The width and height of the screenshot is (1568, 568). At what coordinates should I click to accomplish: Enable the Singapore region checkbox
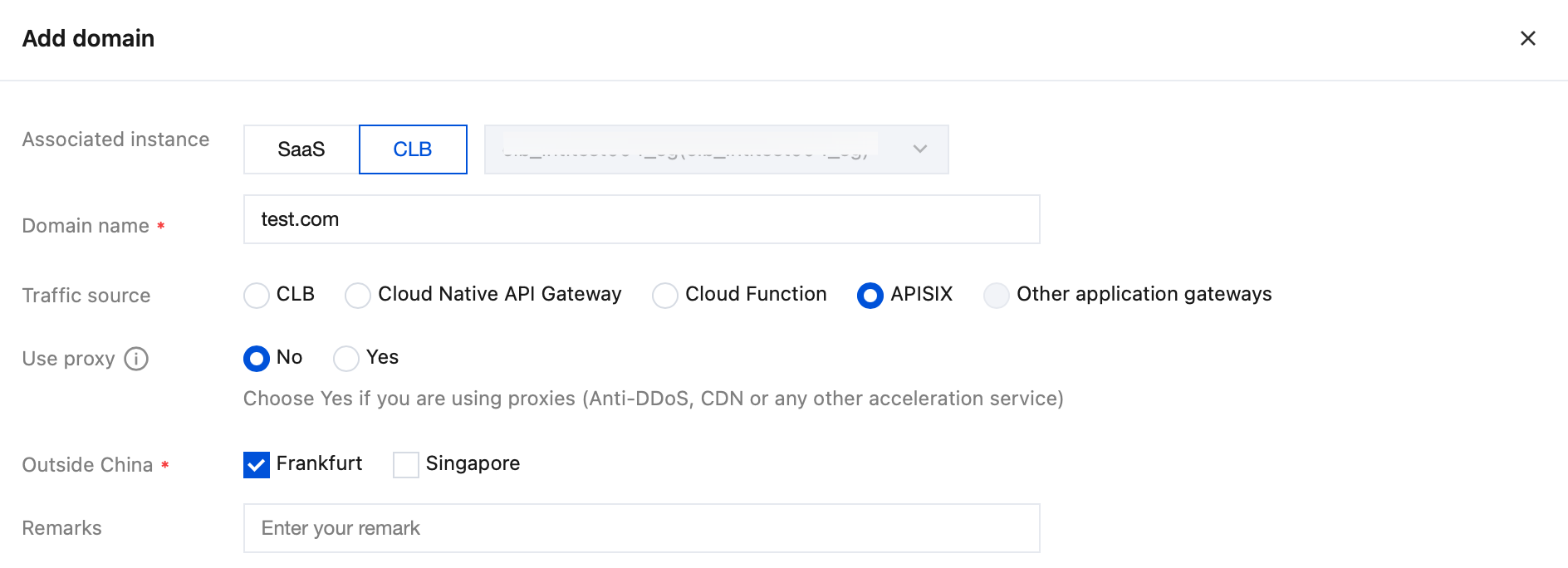[406, 465]
